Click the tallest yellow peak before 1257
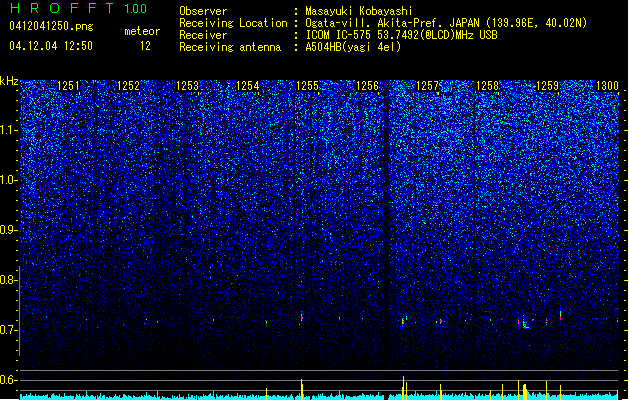 403,388
